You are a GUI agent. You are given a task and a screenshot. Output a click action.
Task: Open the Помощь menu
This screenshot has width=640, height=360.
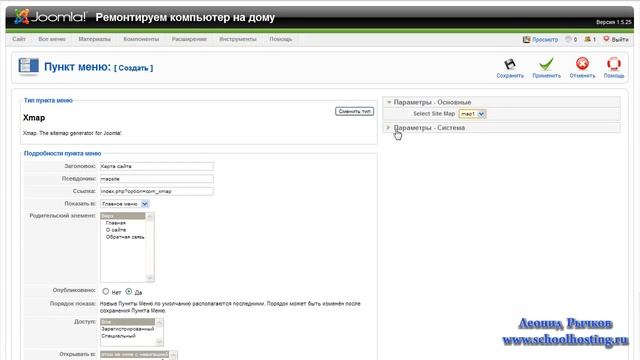click(280, 39)
